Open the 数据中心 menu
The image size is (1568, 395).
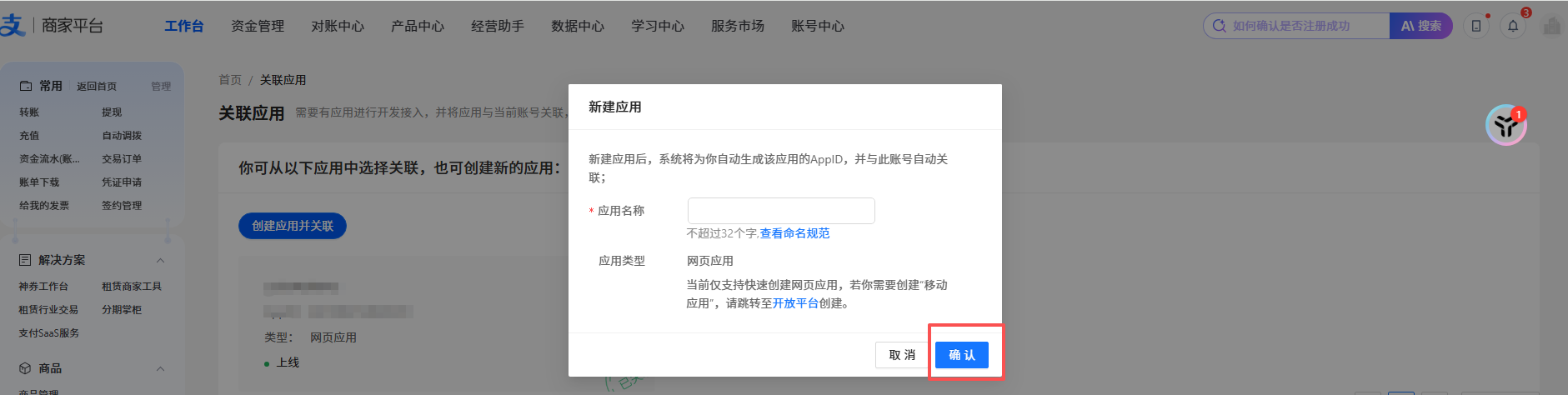(x=578, y=26)
